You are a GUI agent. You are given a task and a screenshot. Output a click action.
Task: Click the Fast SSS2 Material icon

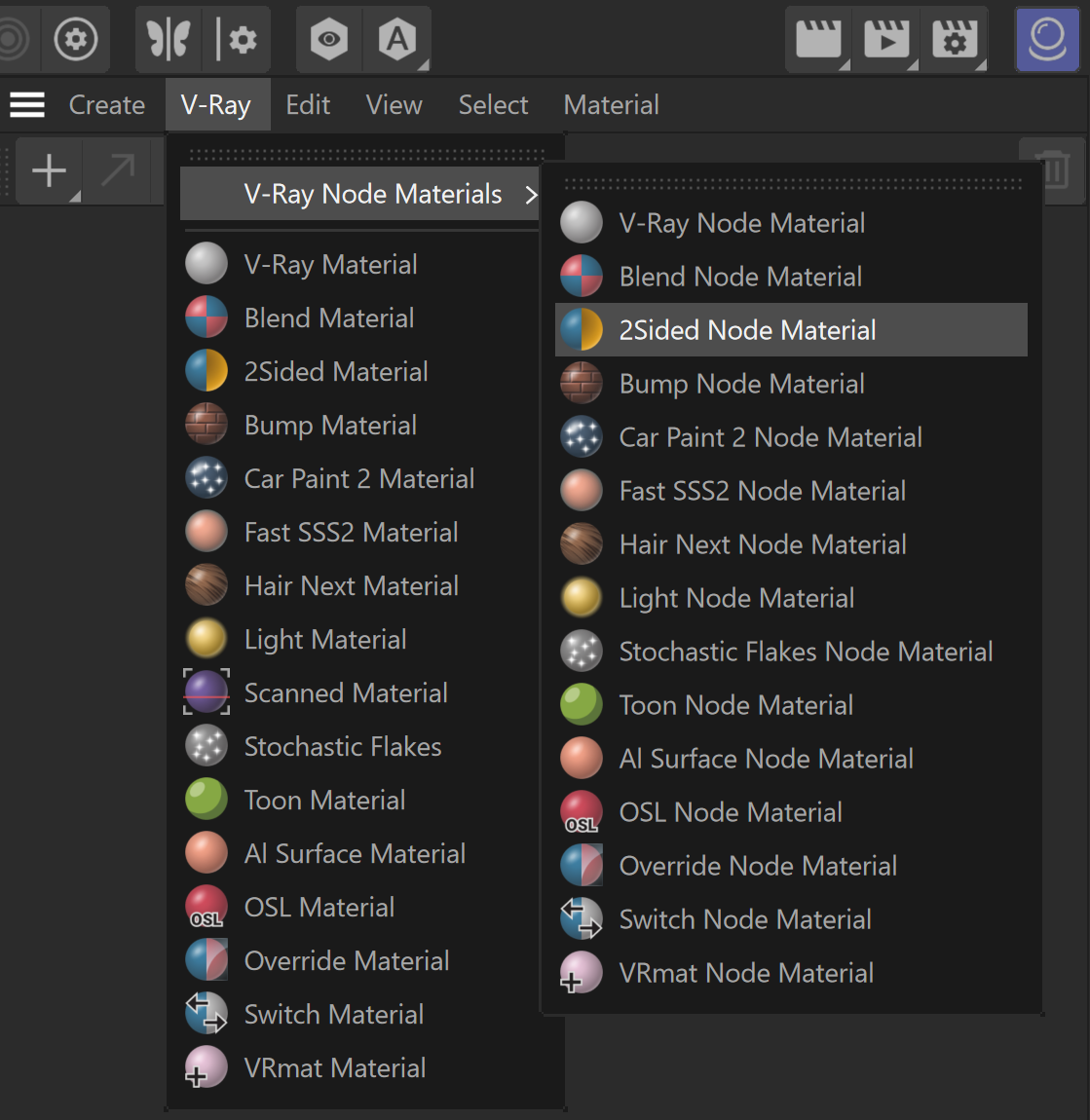pos(207,532)
